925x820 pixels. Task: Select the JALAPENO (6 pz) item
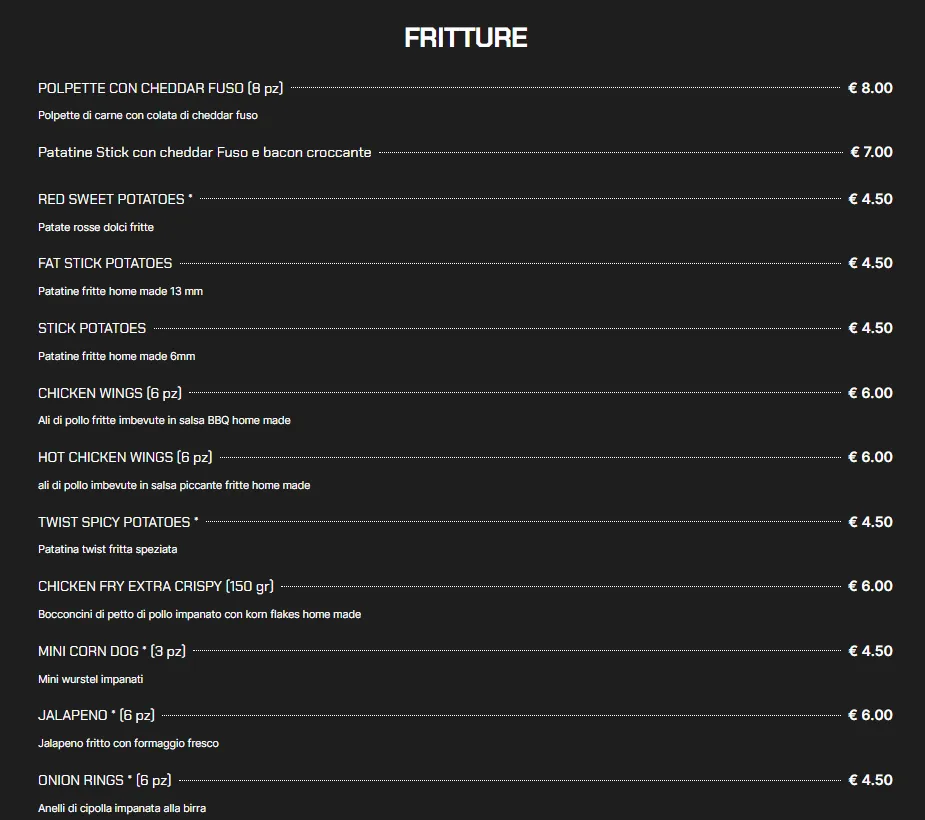click(96, 715)
